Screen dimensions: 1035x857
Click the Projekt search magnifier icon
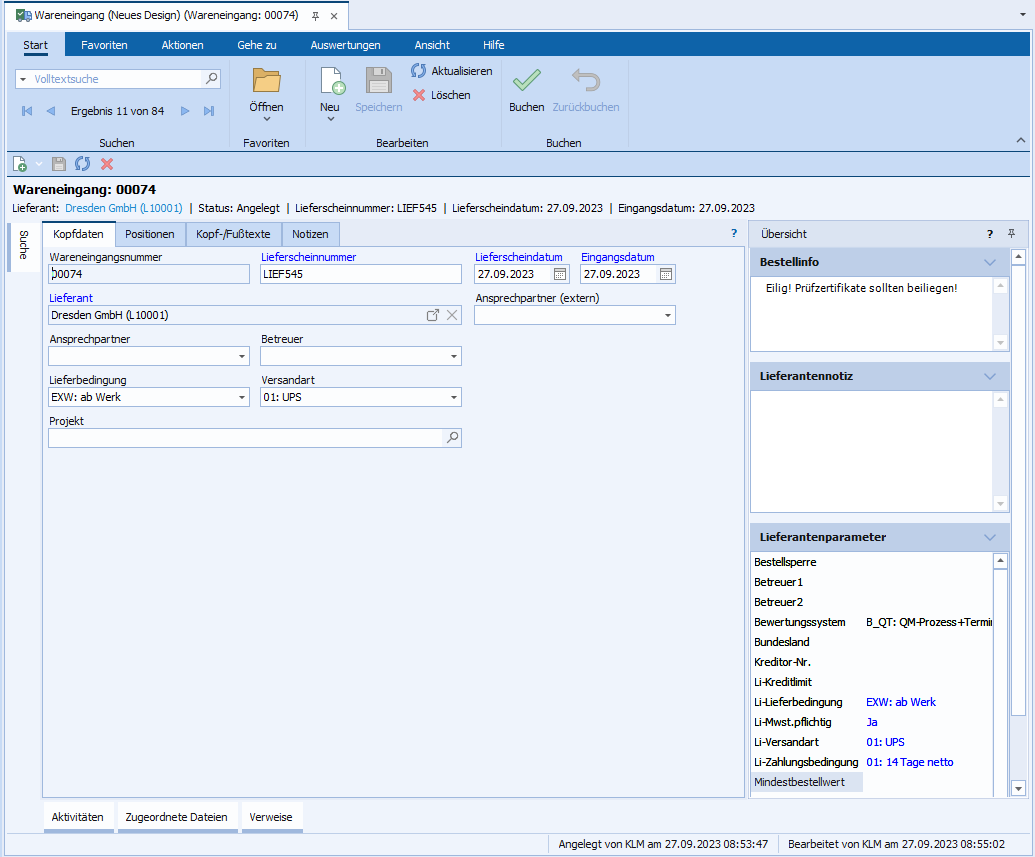452,438
